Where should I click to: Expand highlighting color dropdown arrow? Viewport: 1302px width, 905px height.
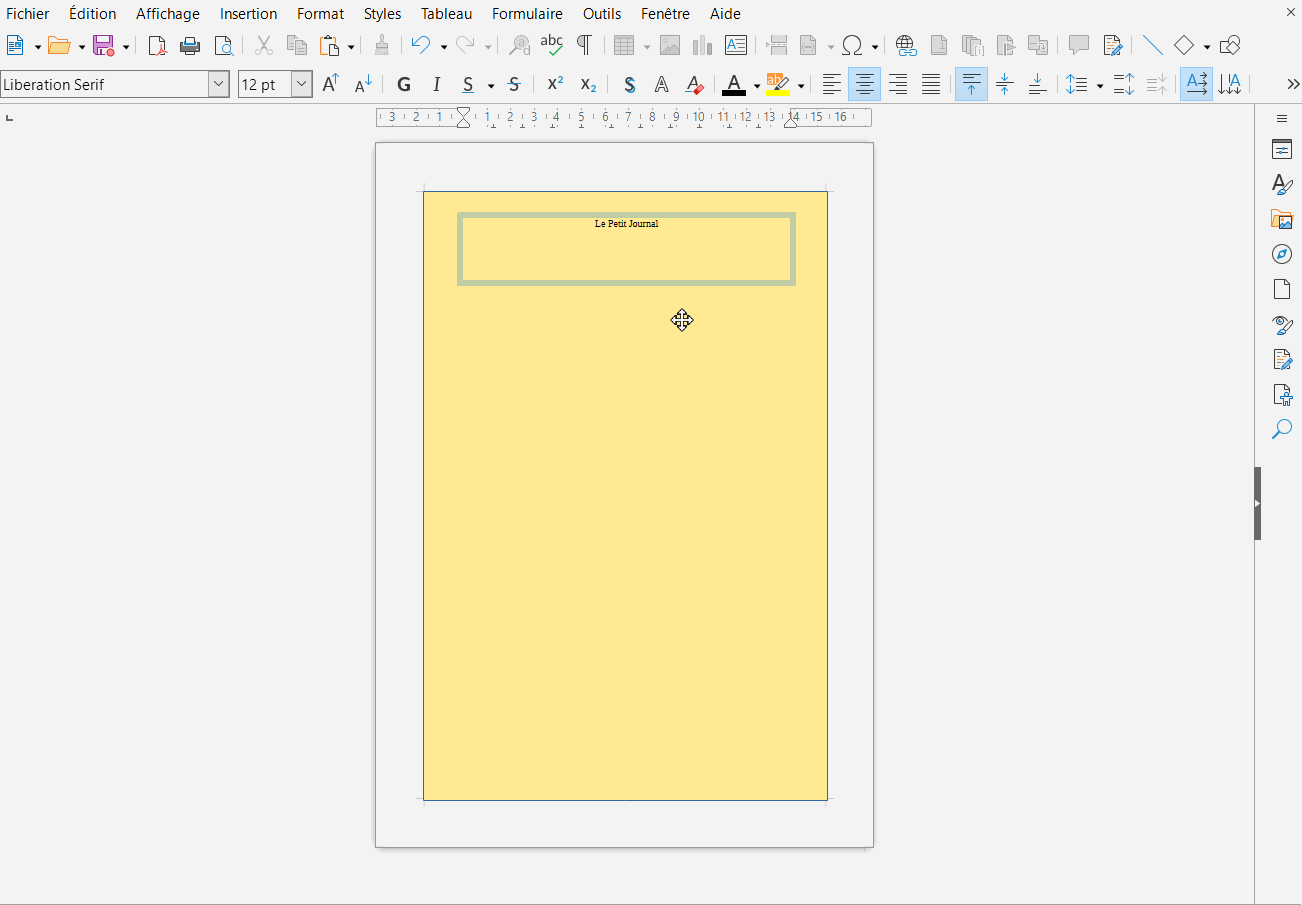[x=801, y=86]
